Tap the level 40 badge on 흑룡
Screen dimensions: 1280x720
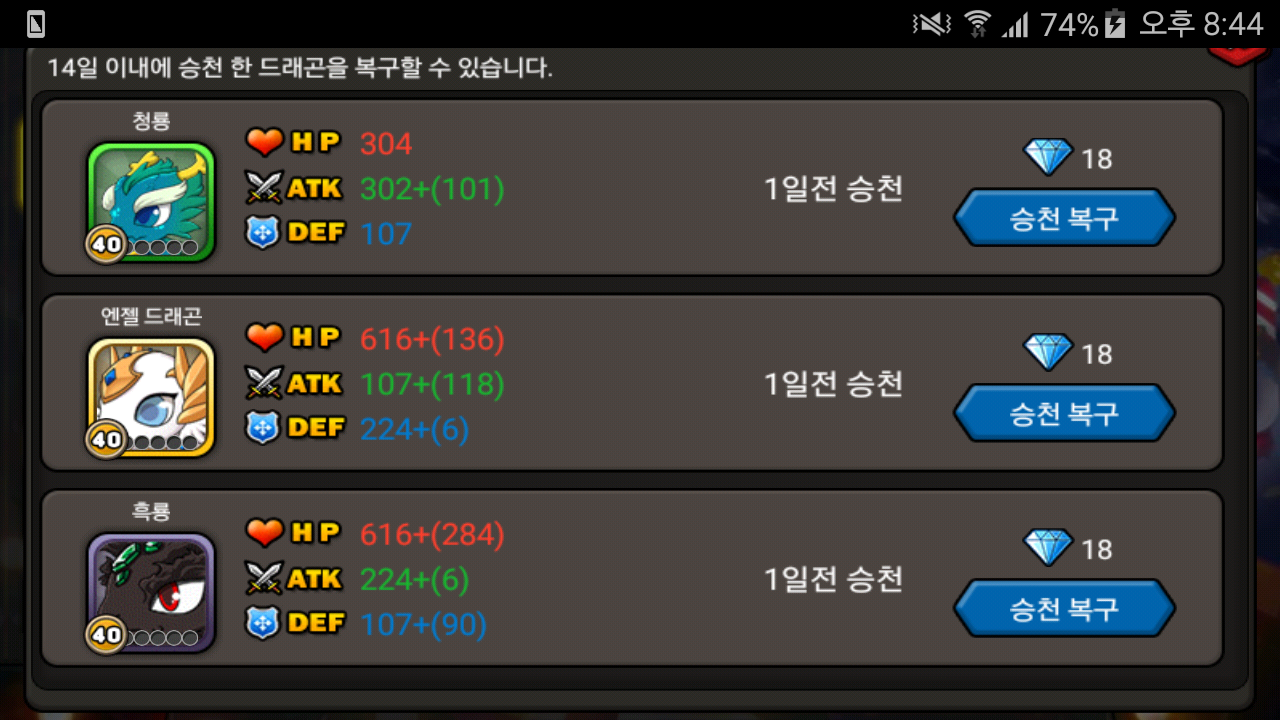(x=106, y=635)
